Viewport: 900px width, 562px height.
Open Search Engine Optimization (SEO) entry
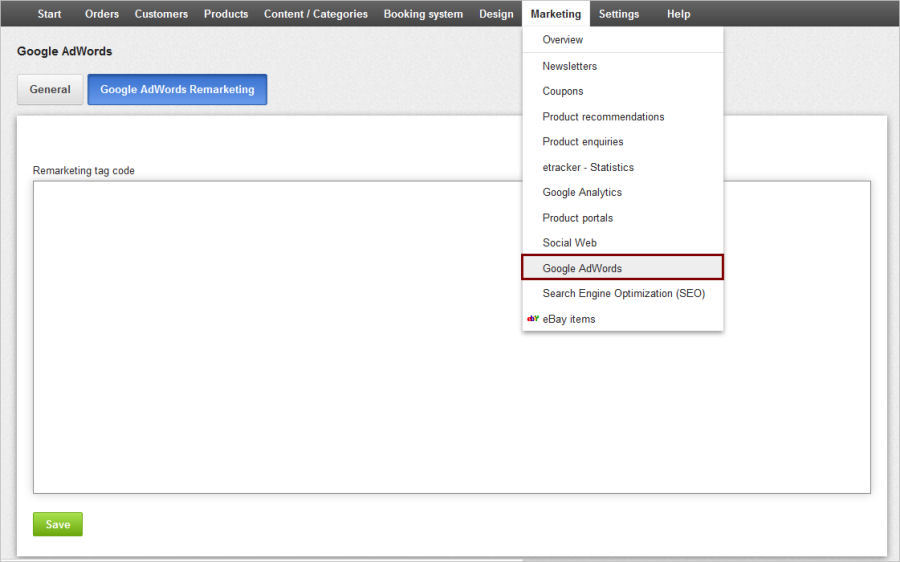pos(623,293)
